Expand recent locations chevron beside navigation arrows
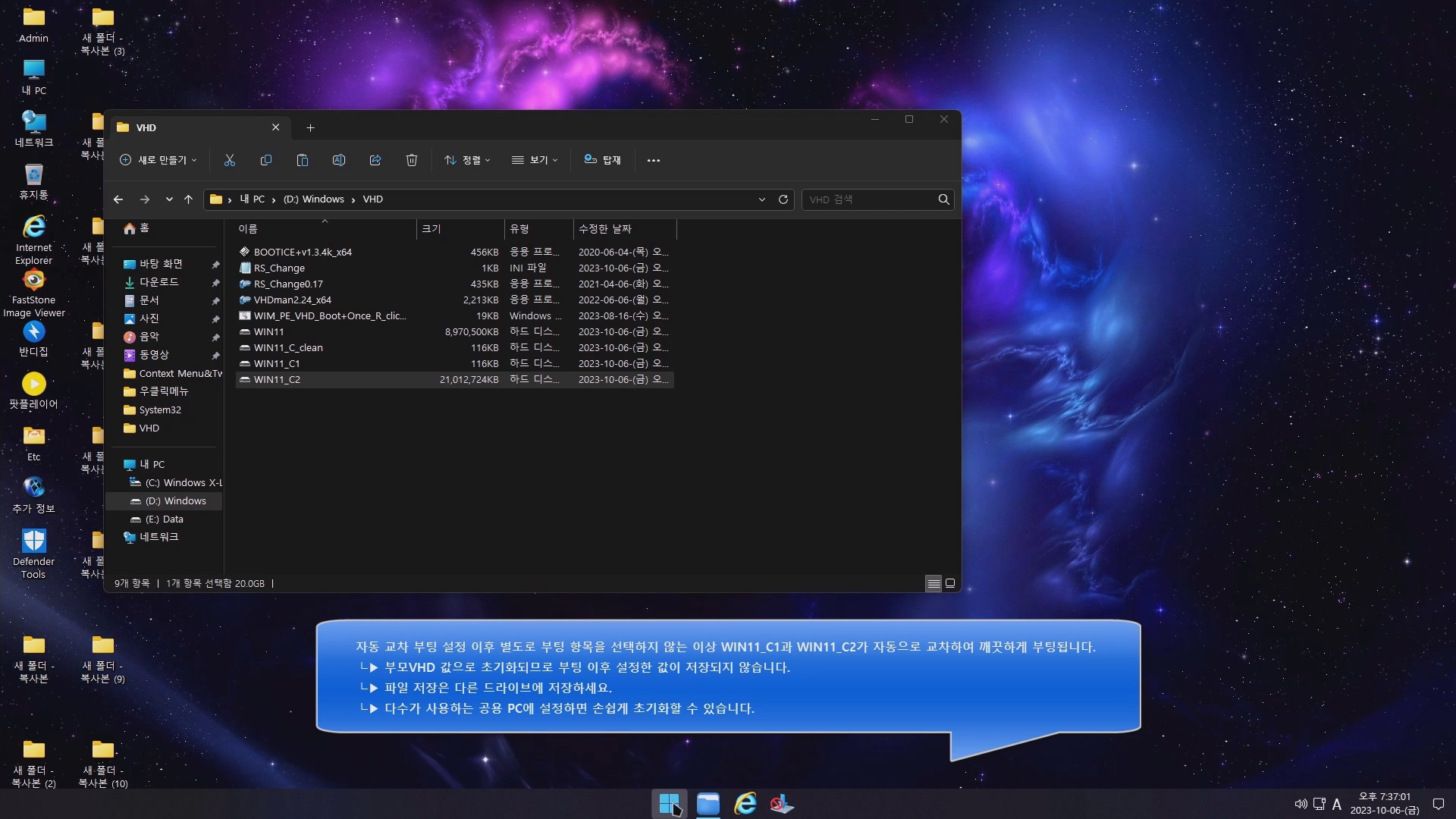1456x819 pixels. 168,199
